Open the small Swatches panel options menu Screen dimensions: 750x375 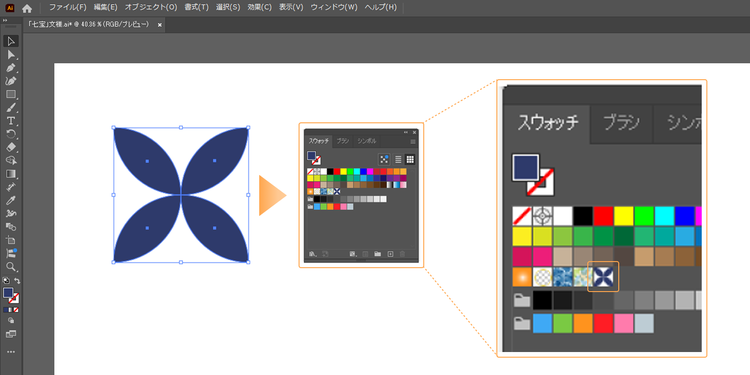(413, 142)
